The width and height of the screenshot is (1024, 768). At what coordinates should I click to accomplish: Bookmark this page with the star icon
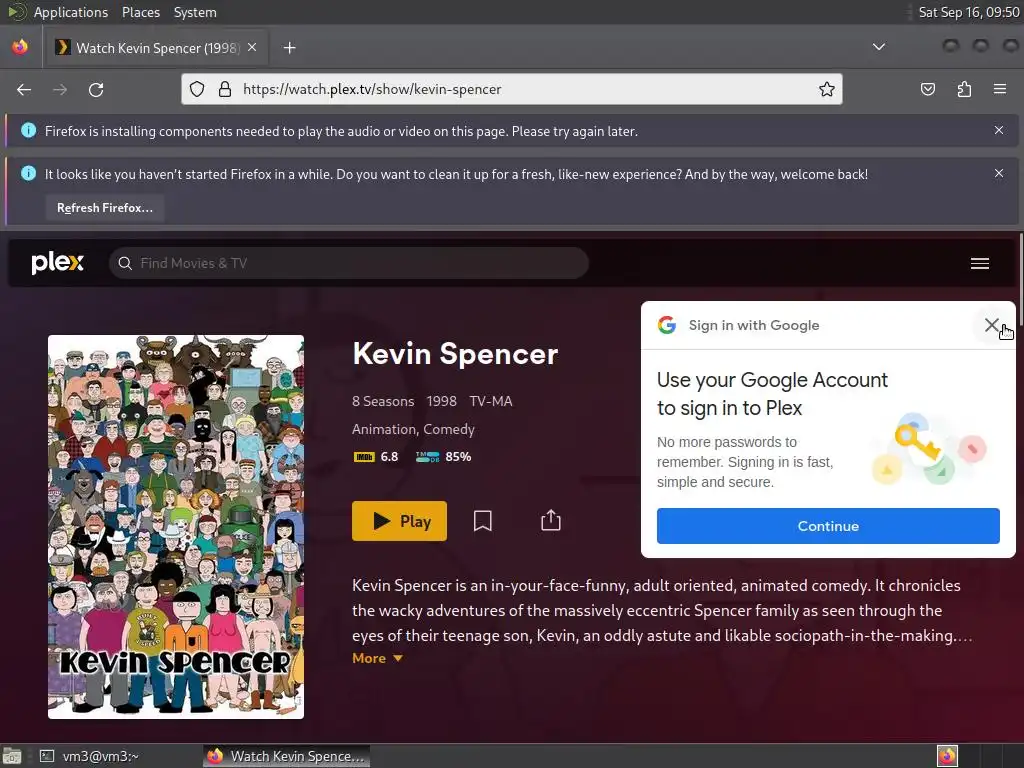coord(826,89)
